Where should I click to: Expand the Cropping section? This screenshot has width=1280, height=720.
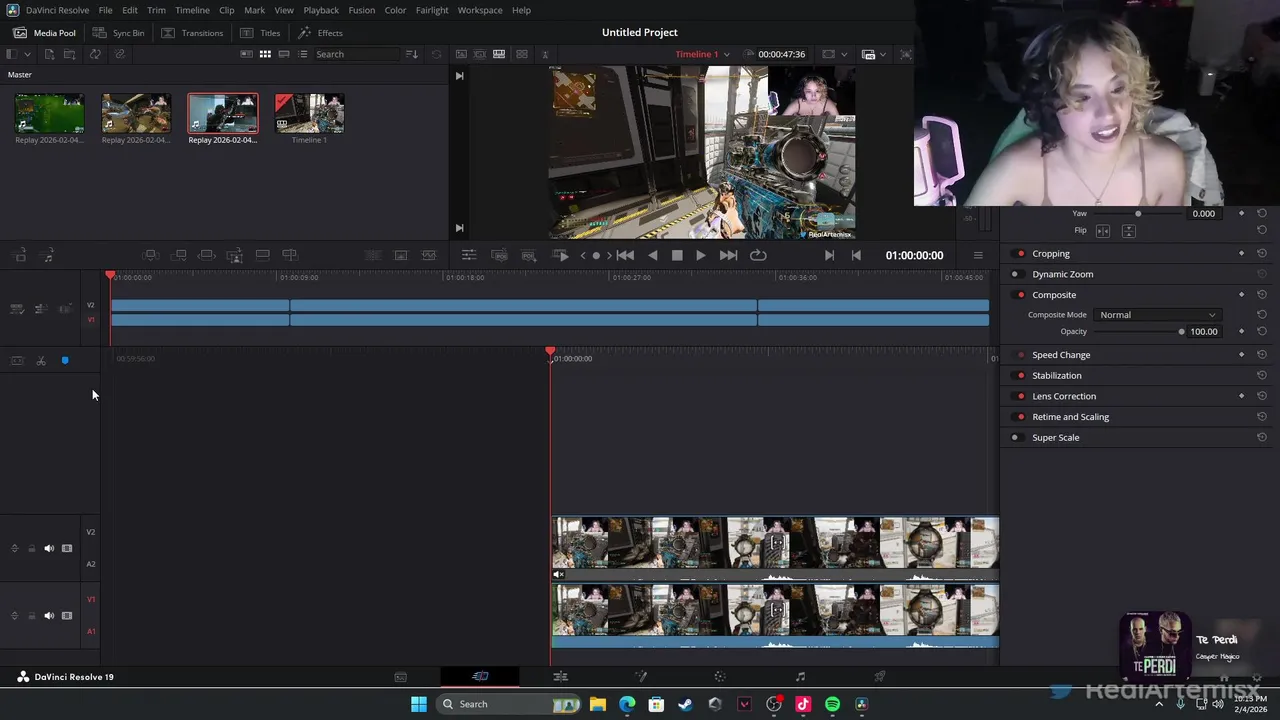pos(1051,254)
